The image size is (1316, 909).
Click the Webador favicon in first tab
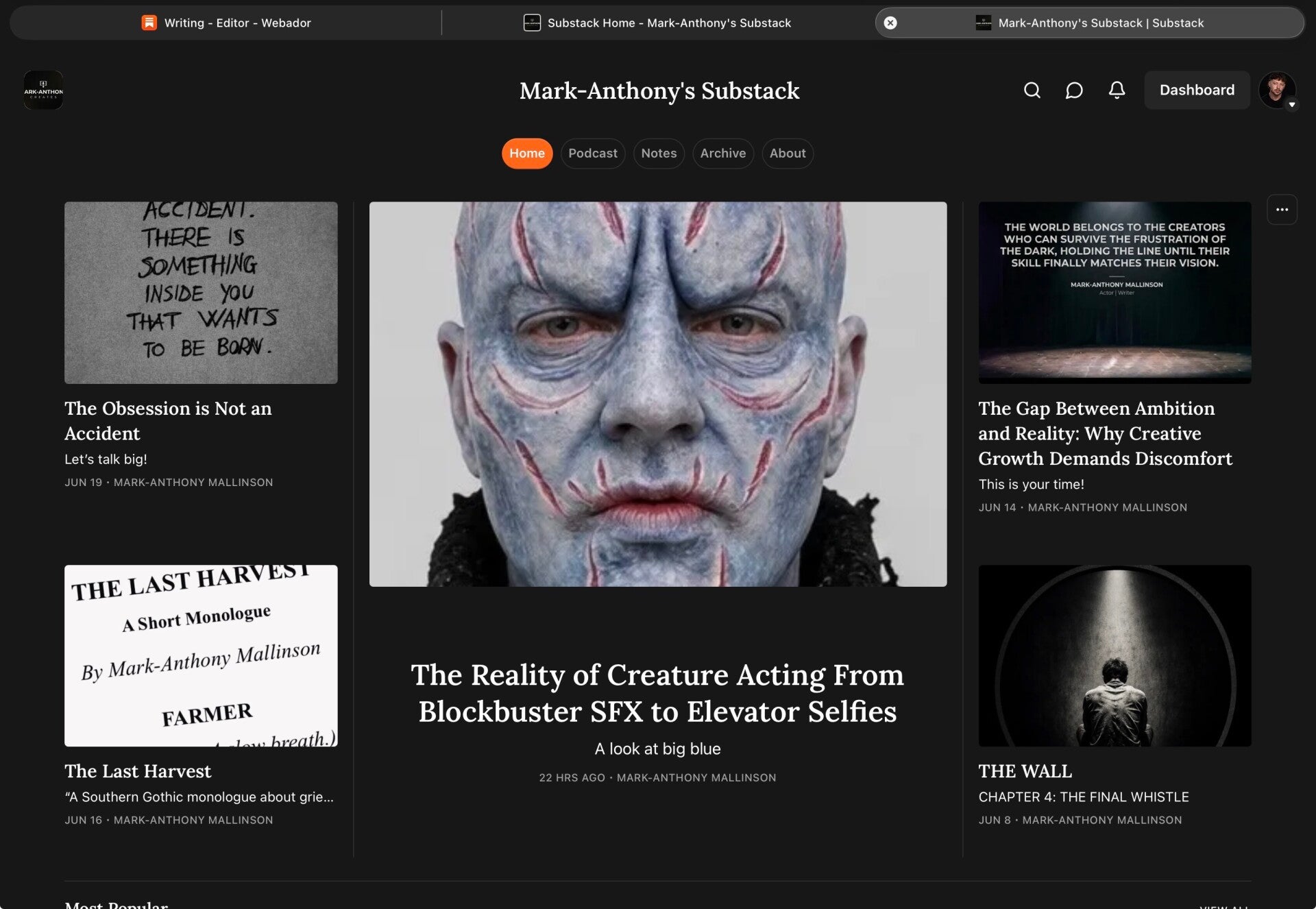tap(149, 23)
